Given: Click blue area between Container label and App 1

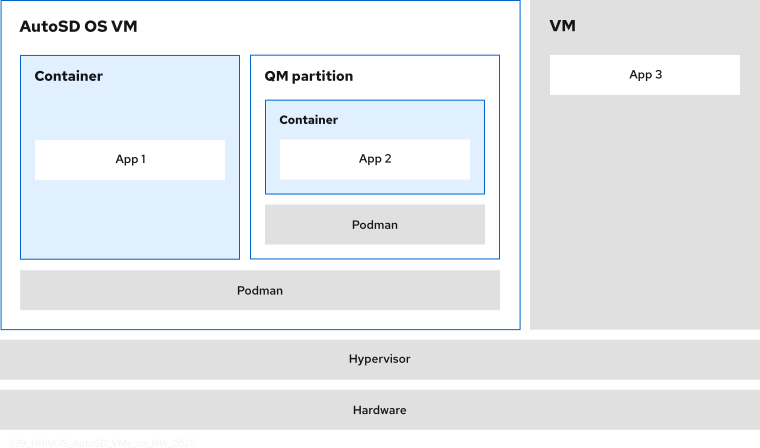Looking at the screenshot, I should point(130,110).
